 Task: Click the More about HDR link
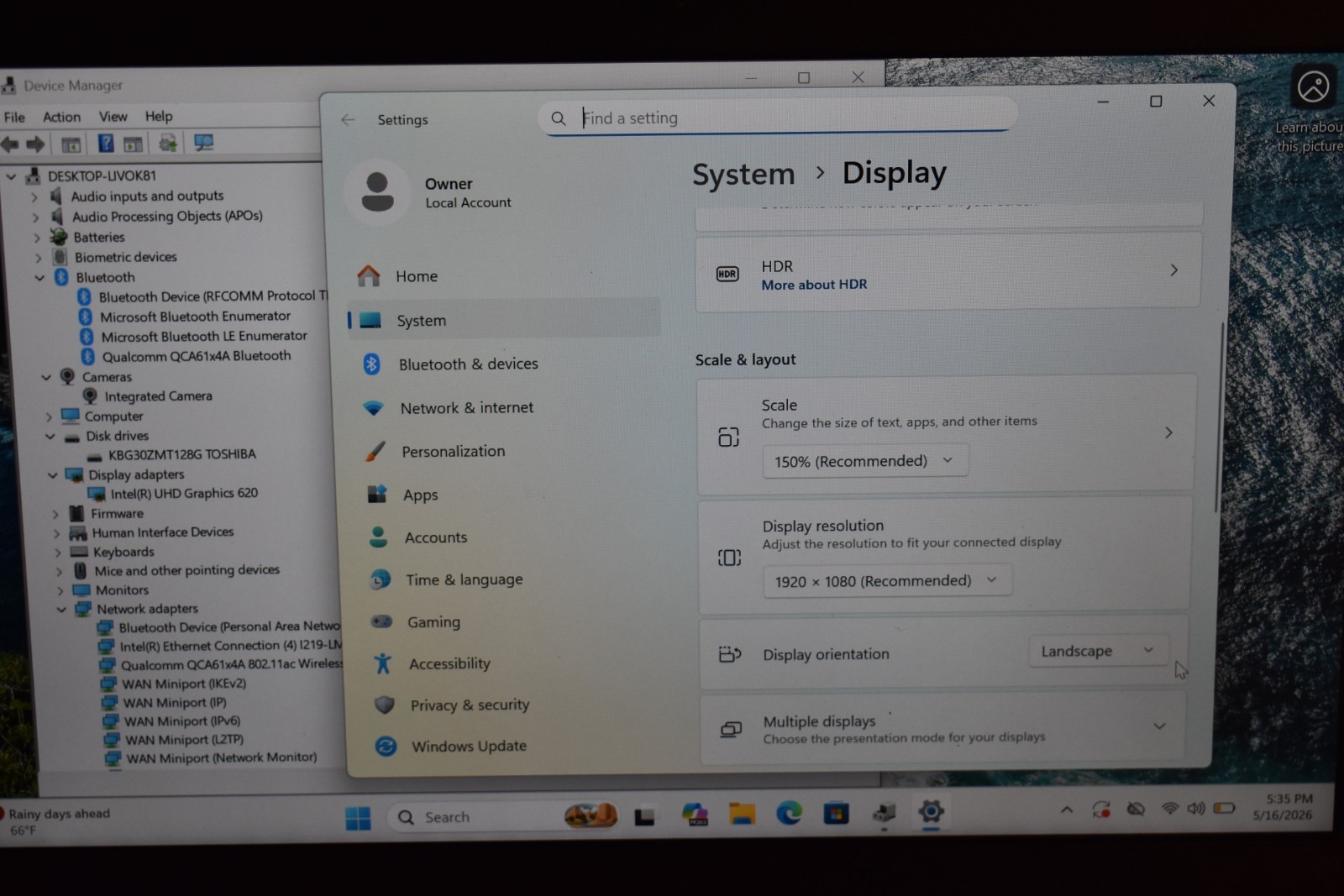814,285
